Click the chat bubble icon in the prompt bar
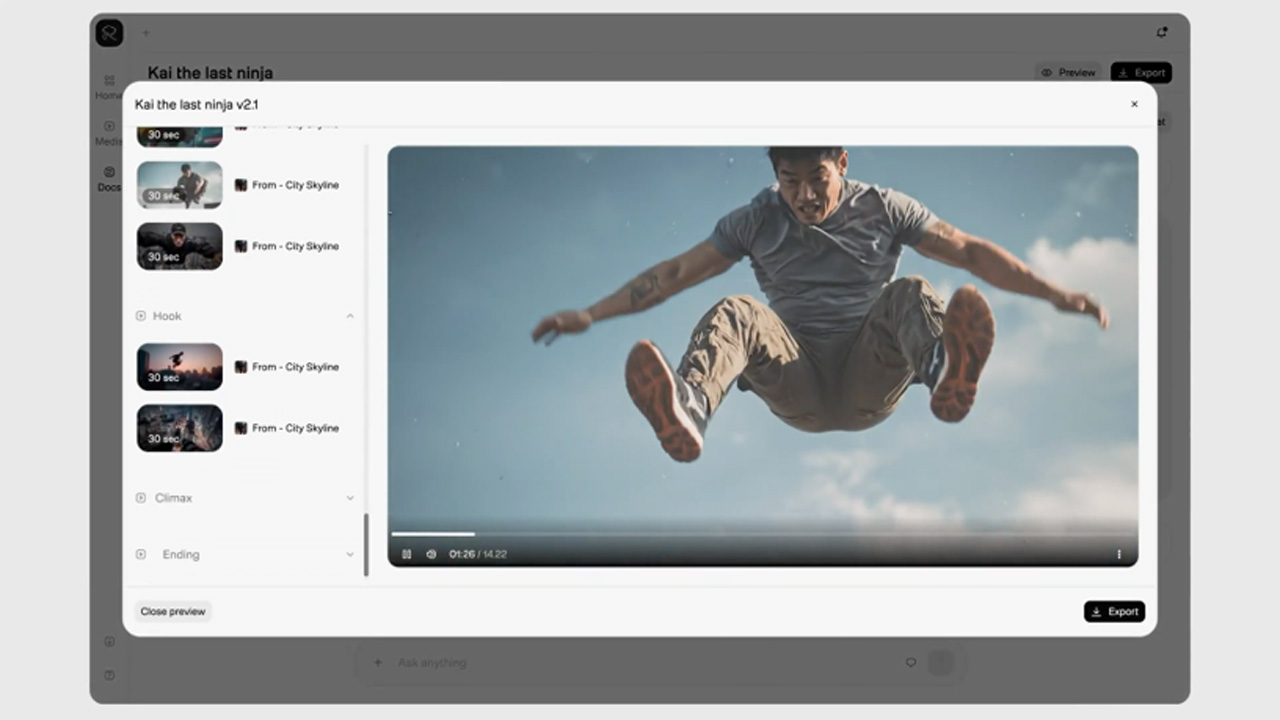 click(x=910, y=662)
